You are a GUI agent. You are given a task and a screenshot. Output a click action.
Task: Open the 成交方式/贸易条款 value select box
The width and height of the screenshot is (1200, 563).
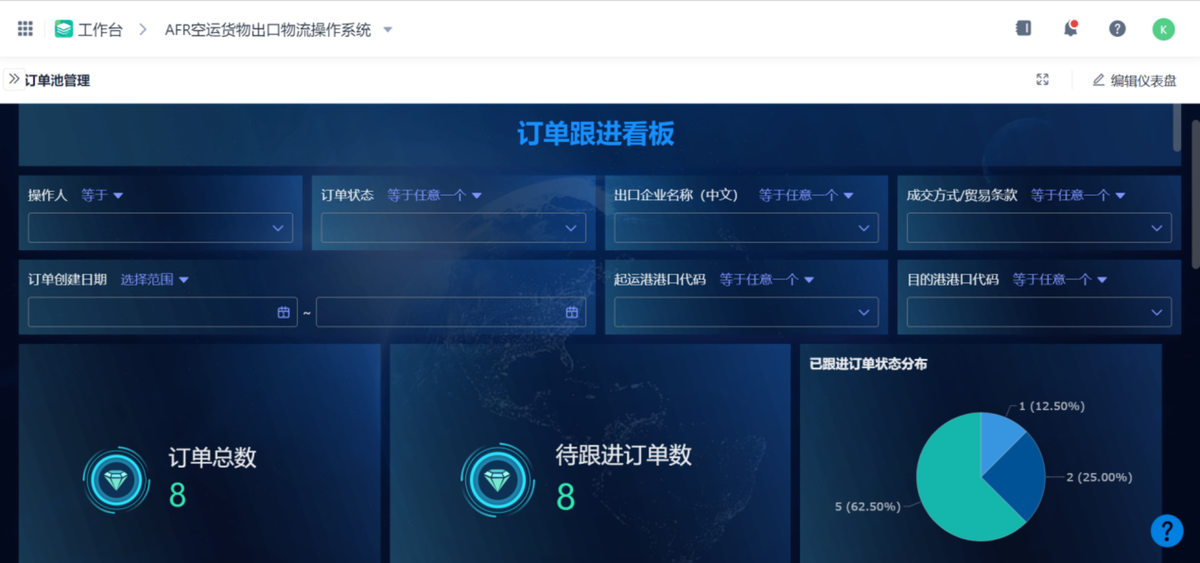[x=1039, y=228]
